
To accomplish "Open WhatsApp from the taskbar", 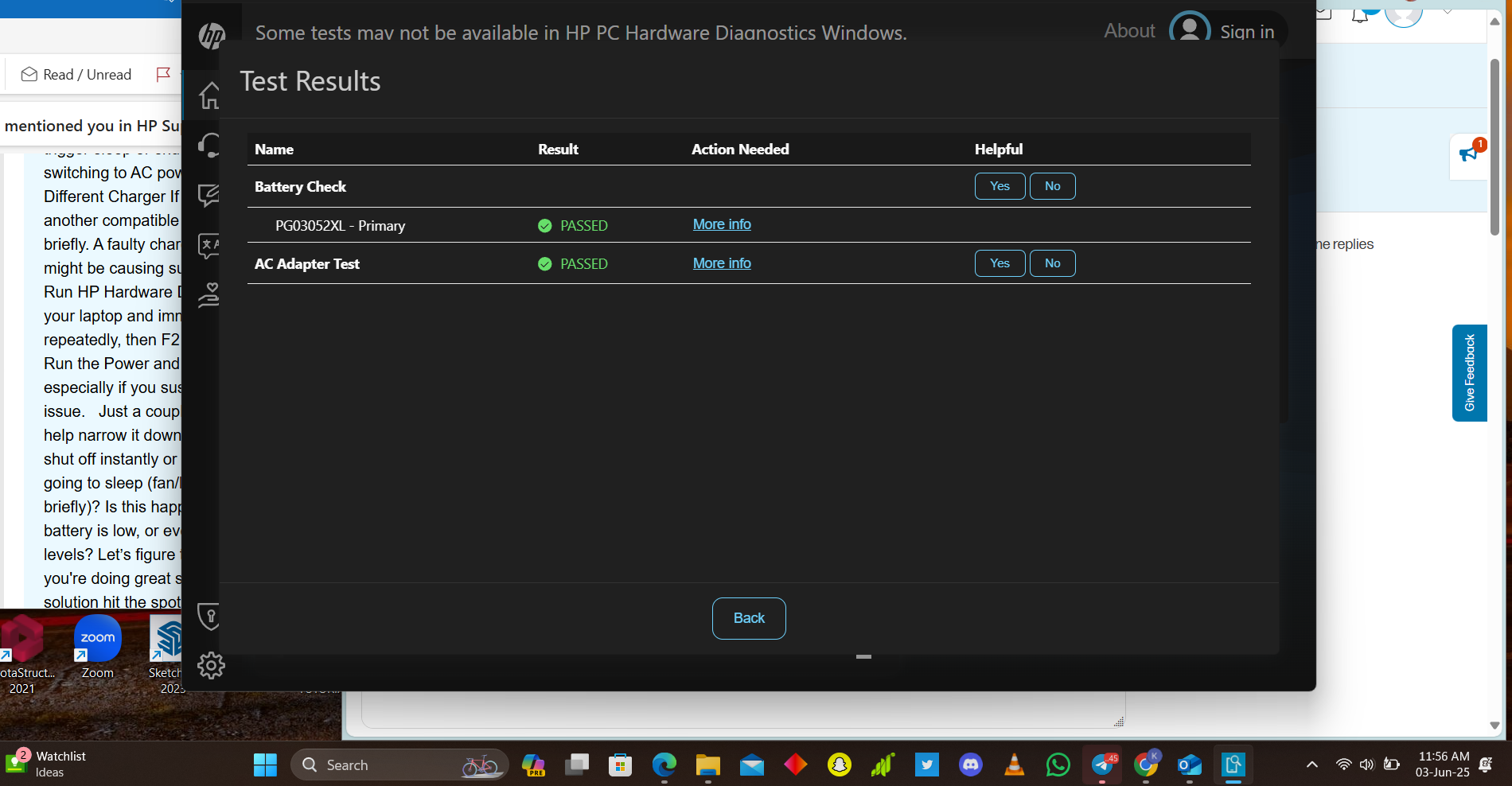I will tap(1058, 765).
